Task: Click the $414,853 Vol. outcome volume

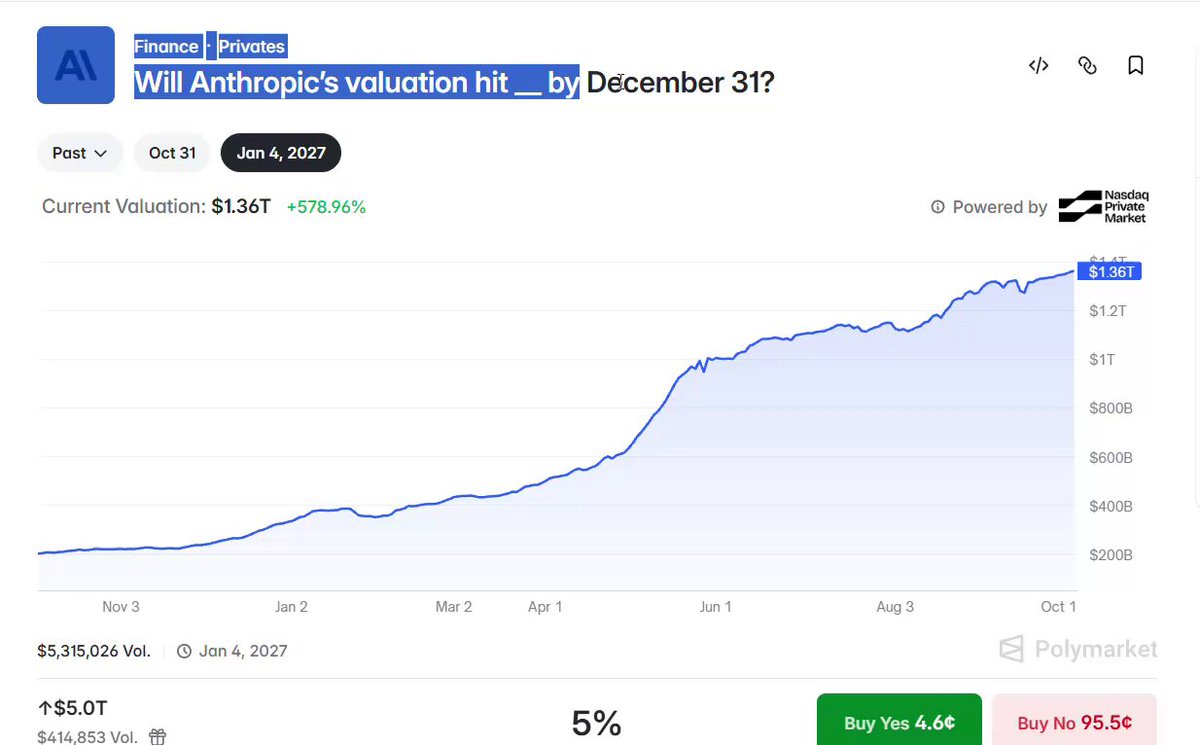Action: tap(87, 737)
